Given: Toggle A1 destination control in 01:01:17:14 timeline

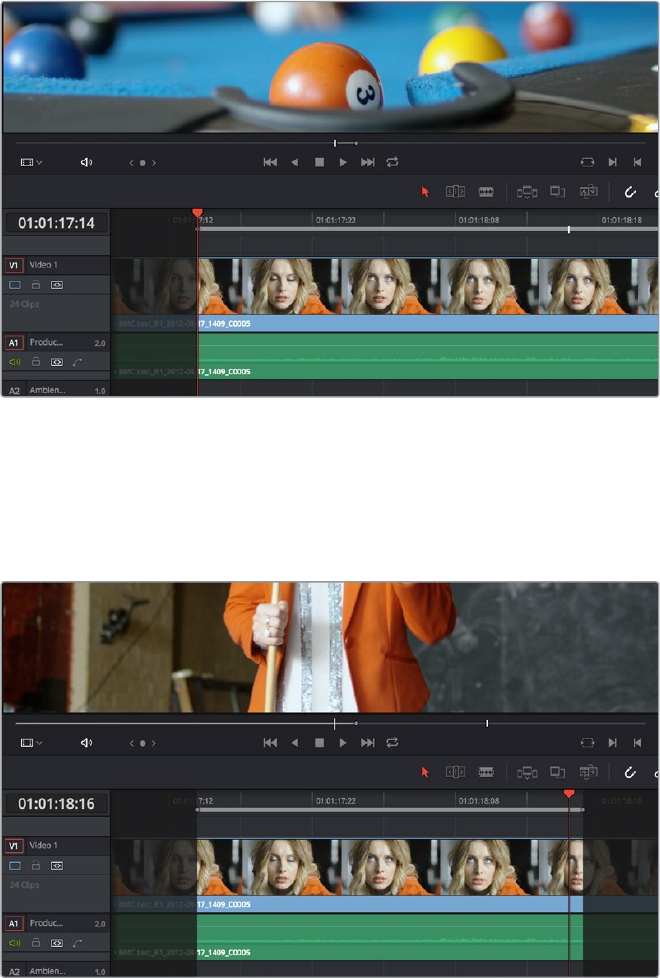Looking at the screenshot, I should pos(14,342).
